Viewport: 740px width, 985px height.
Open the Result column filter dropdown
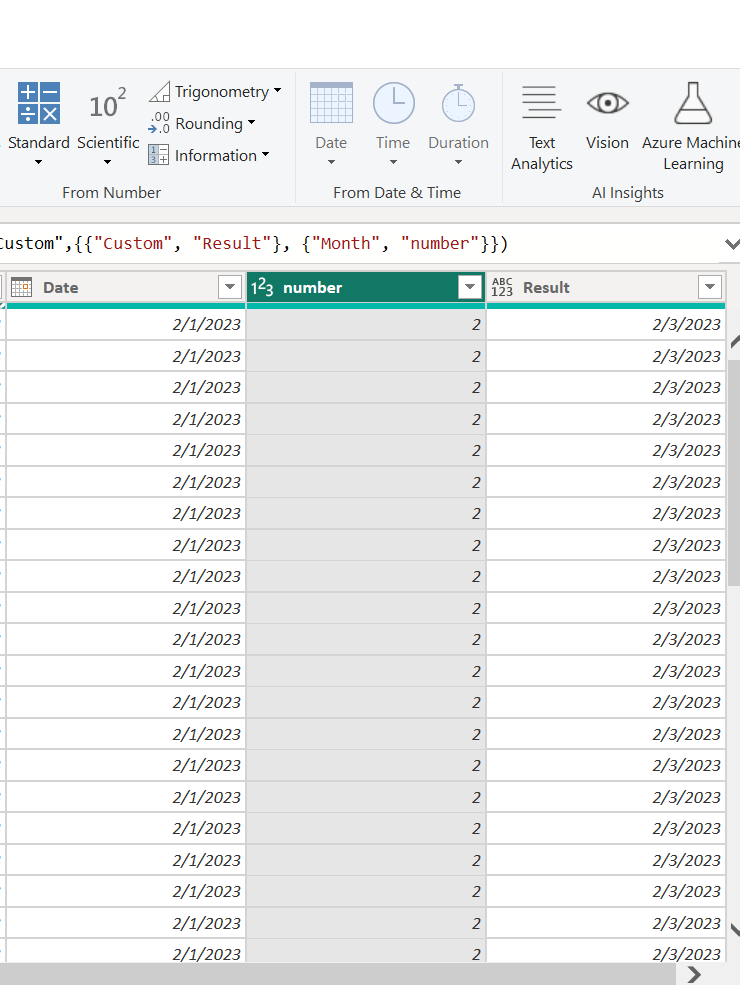(710, 287)
